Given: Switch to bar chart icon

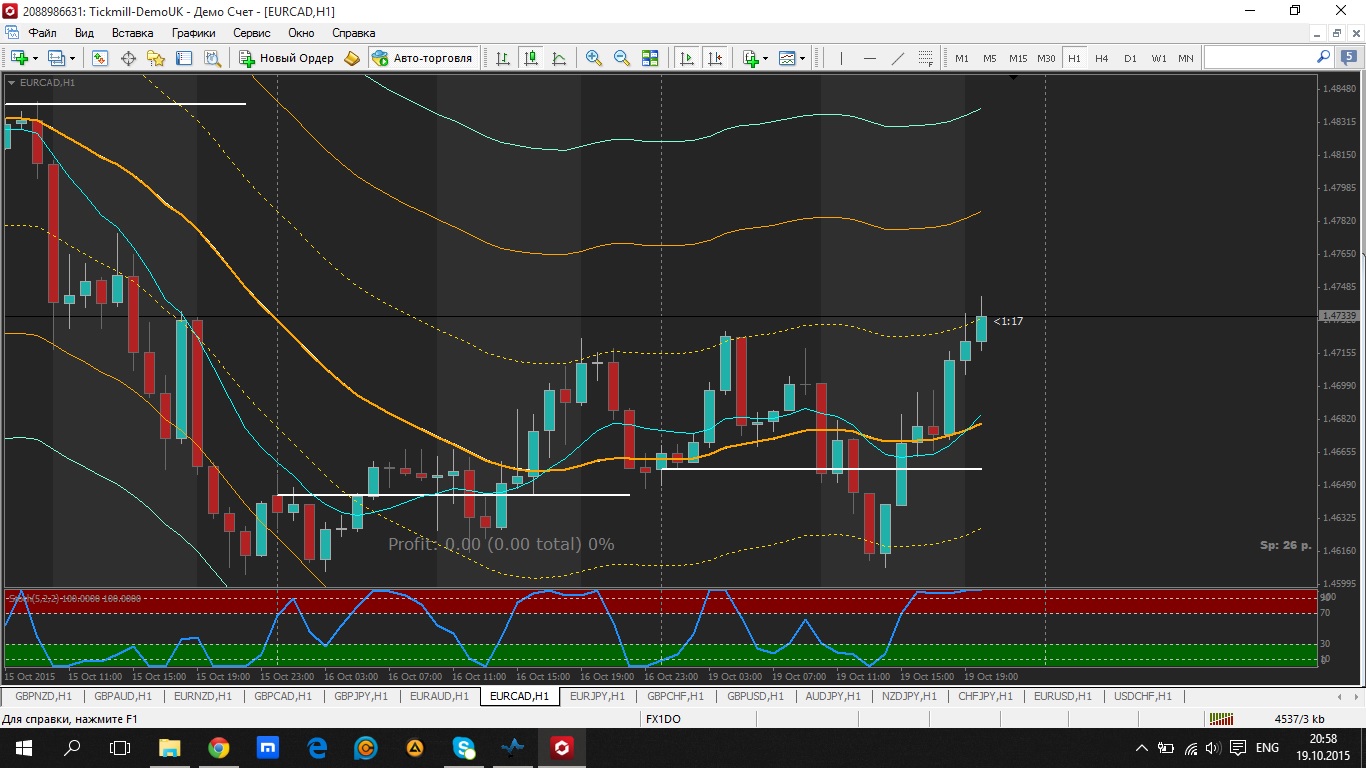Looking at the screenshot, I should [x=503, y=58].
